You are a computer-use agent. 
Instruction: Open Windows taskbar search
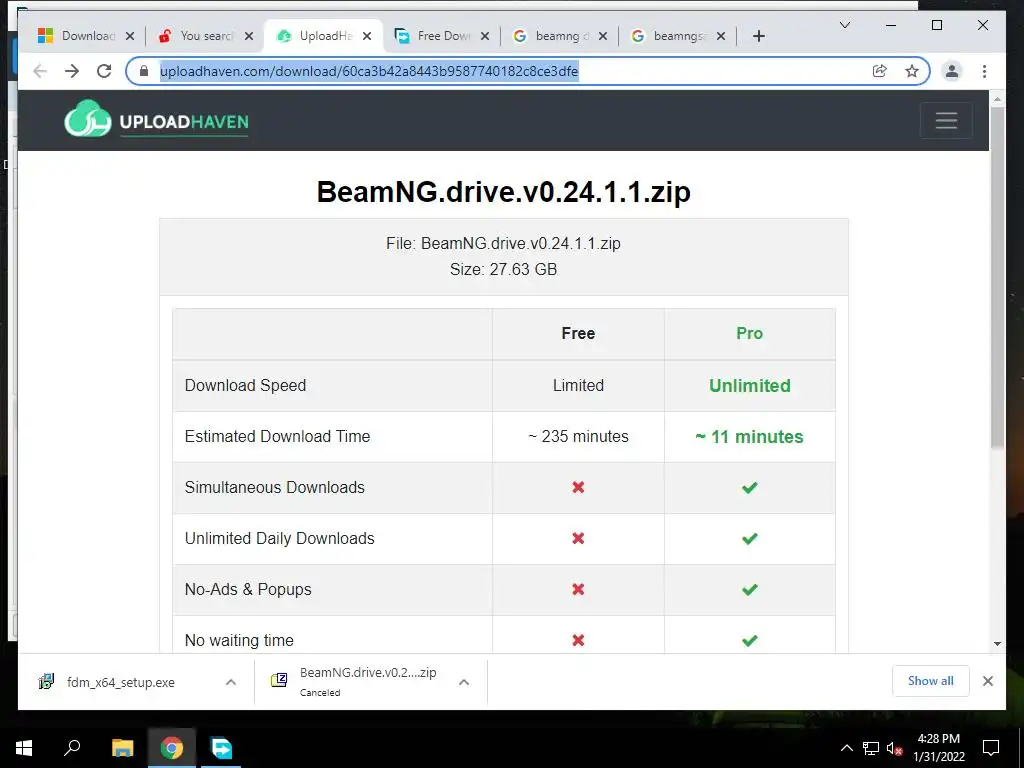coord(72,748)
